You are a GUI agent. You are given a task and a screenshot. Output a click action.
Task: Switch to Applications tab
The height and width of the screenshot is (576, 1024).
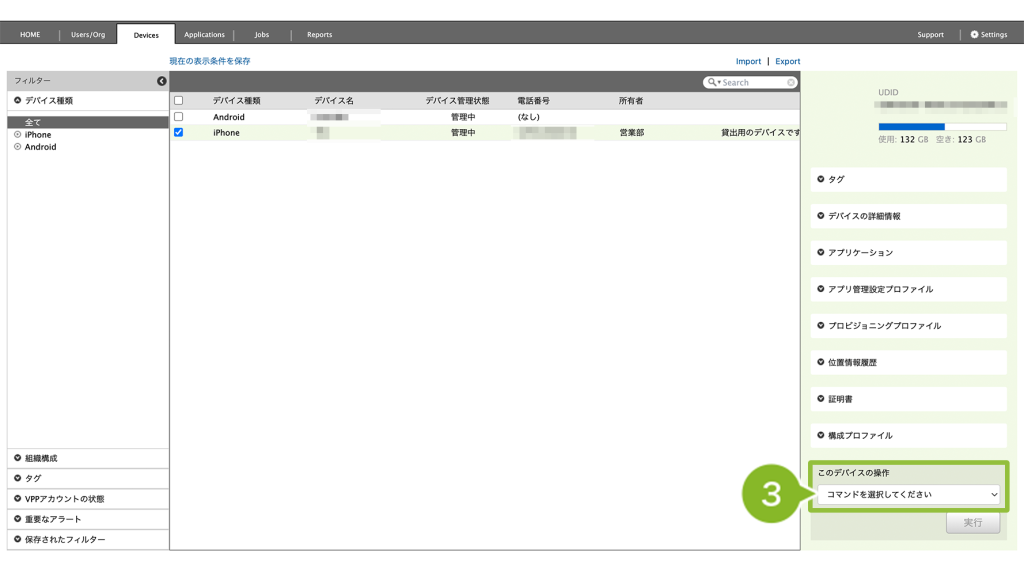[204, 35]
